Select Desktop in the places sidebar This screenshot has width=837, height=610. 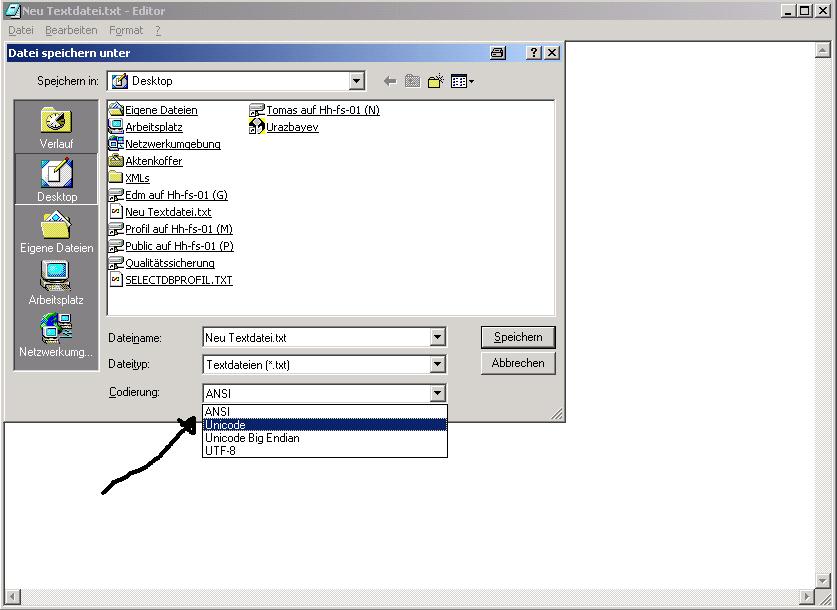[x=56, y=180]
